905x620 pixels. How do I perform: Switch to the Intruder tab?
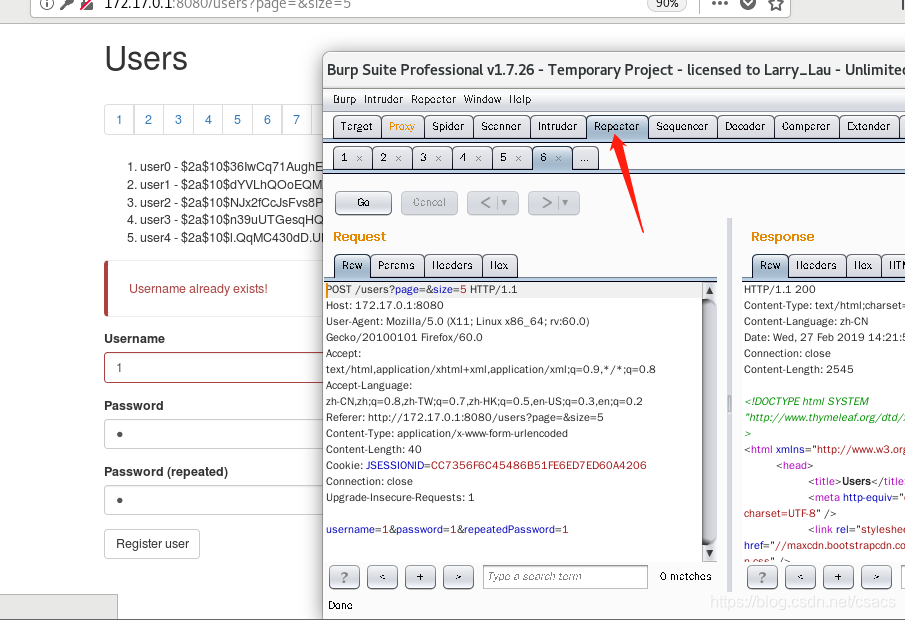tap(557, 126)
